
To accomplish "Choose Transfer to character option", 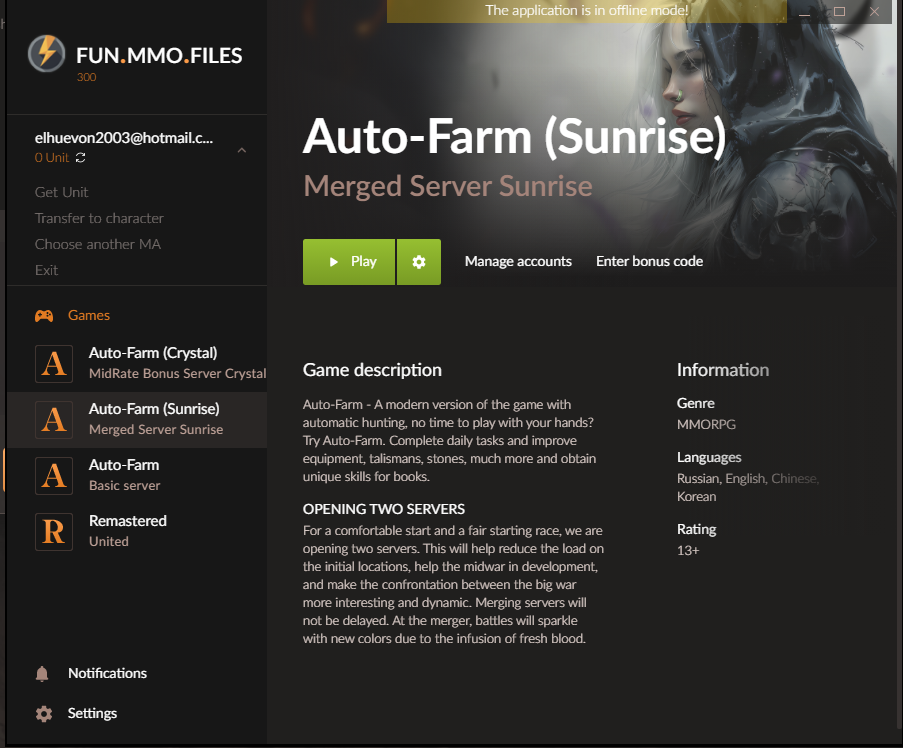I will [99, 218].
